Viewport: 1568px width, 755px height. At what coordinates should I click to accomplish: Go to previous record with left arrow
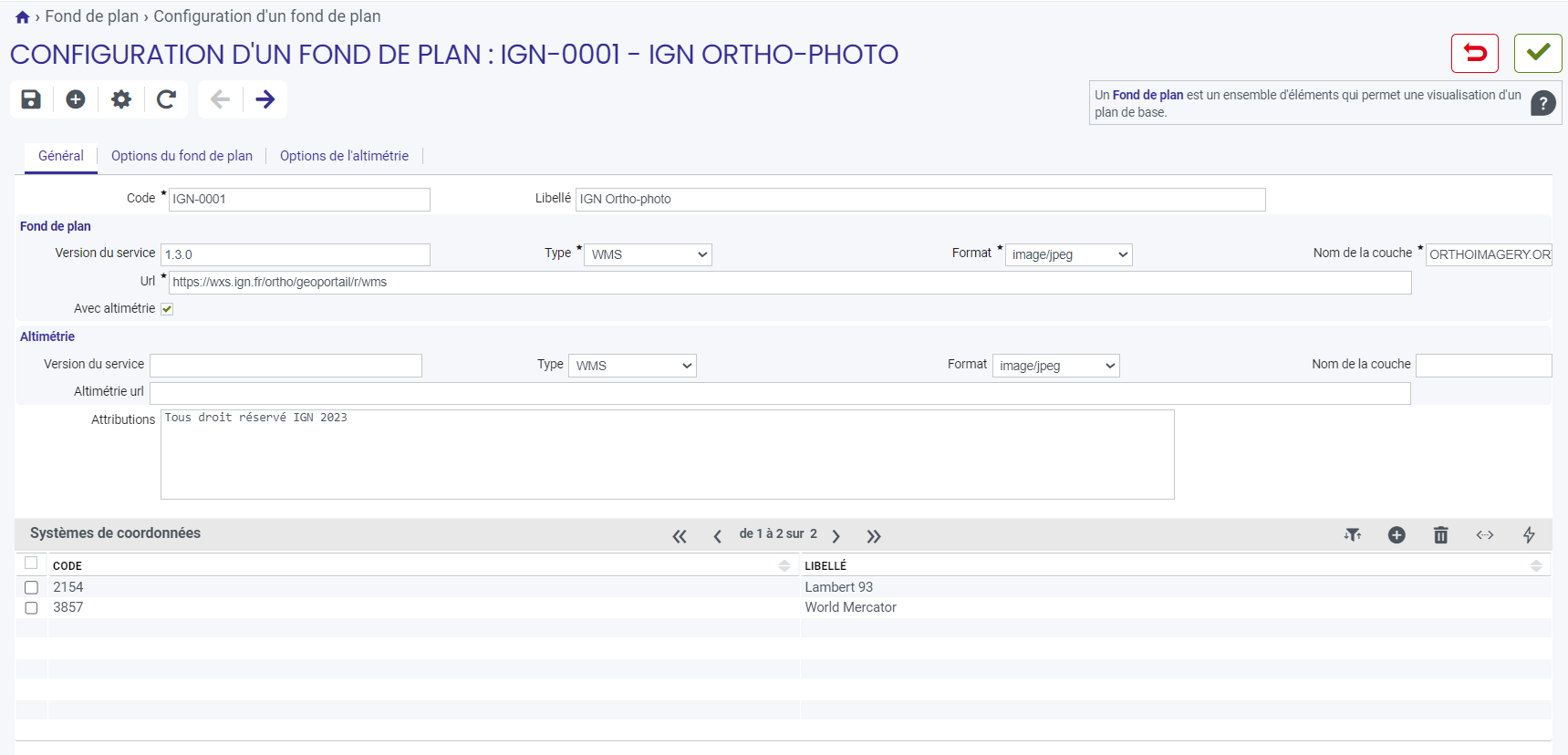(220, 99)
